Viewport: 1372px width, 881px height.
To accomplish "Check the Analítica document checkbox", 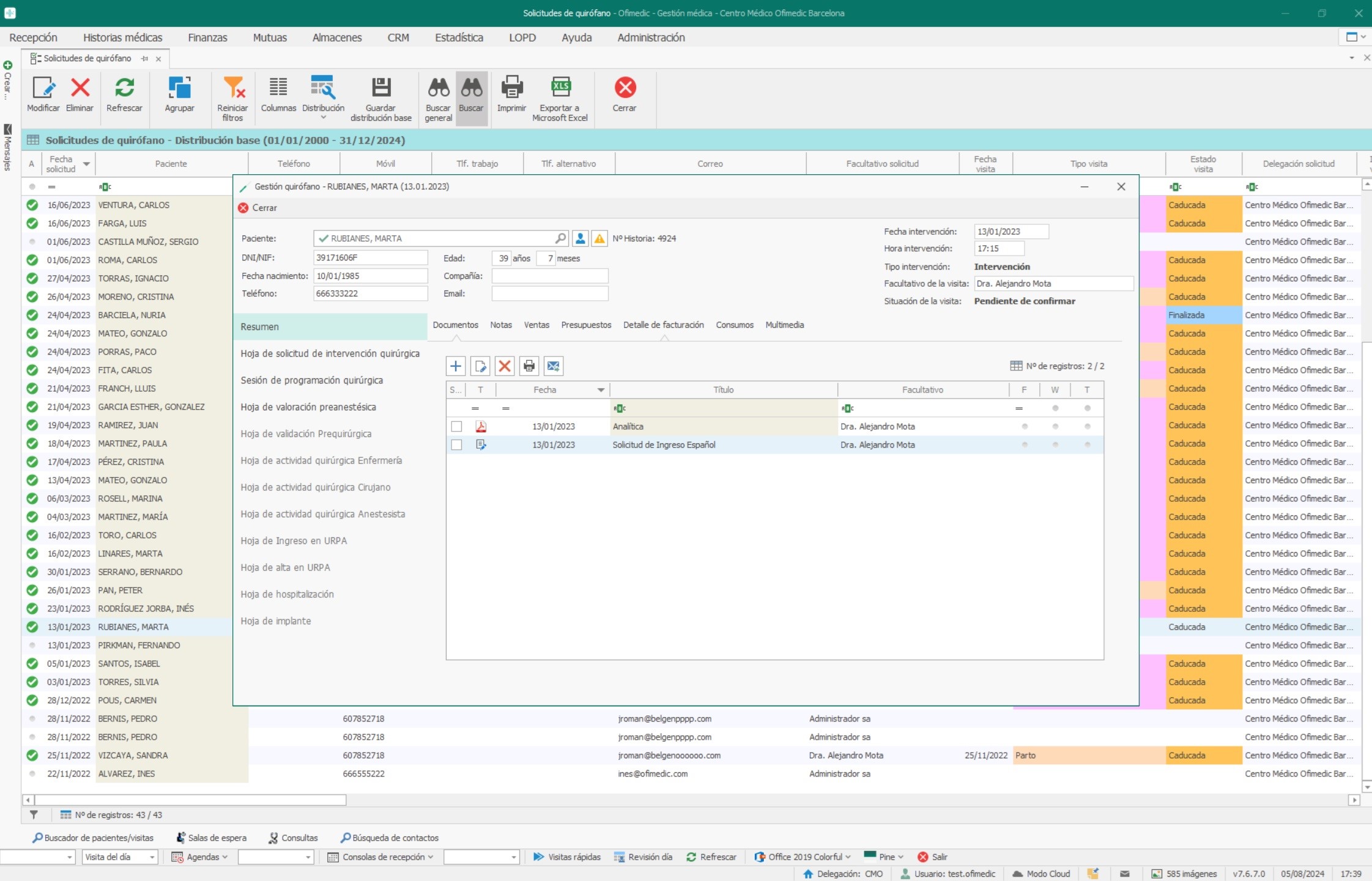I will coord(456,427).
